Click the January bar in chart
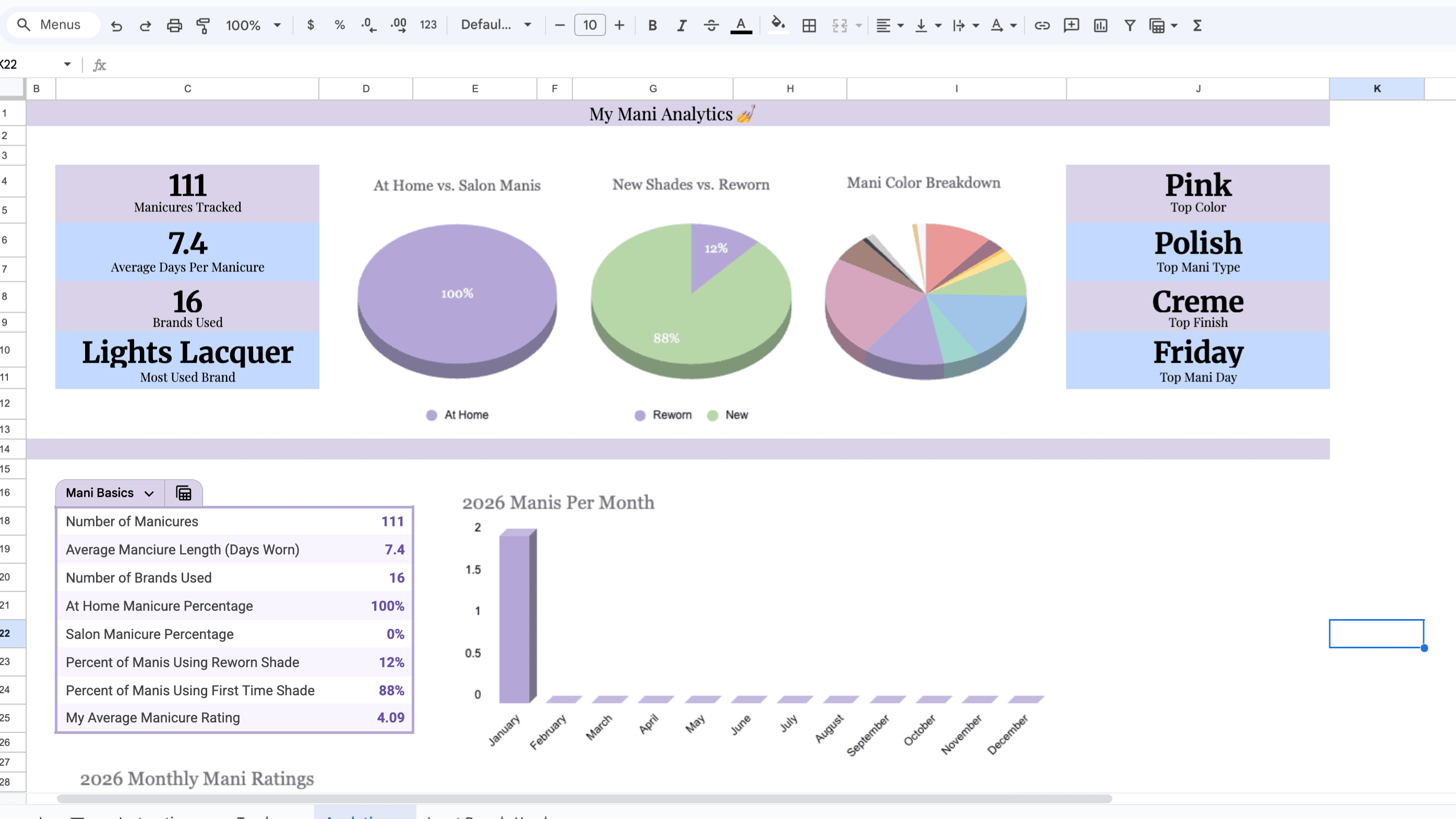This screenshot has width=1456, height=819. pos(517,616)
